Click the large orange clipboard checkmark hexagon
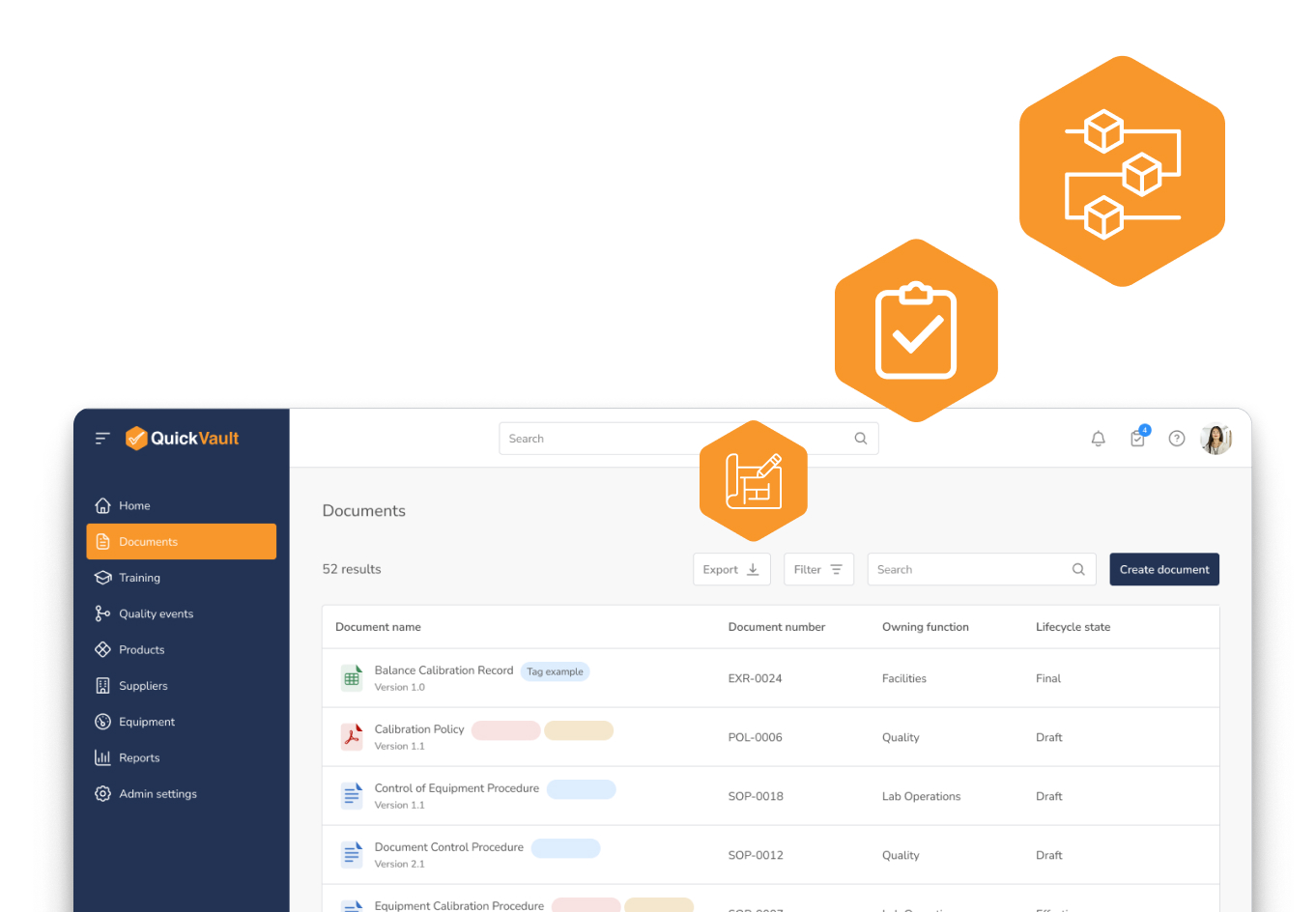The image size is (1316, 912). (915, 331)
